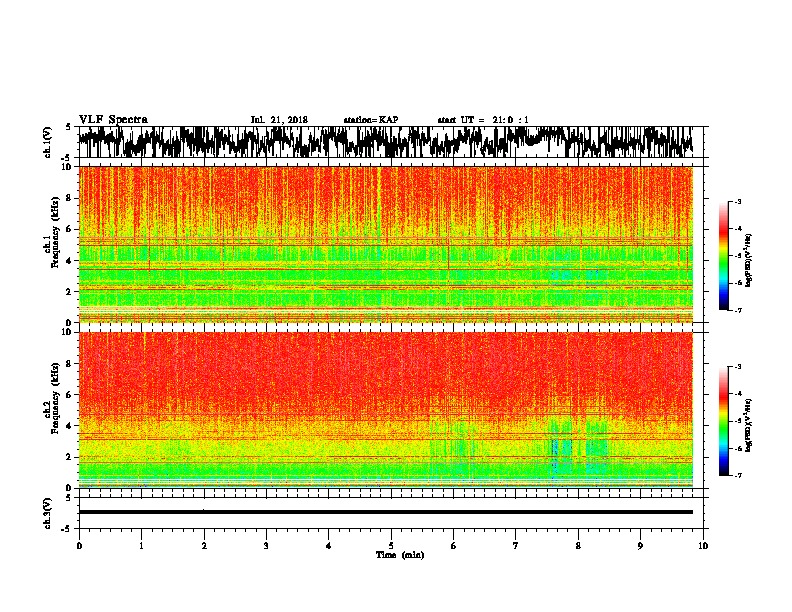Click the ch.1 'Frequency (kHz)' axis label
This screenshot has width=792, height=612.
55,233
